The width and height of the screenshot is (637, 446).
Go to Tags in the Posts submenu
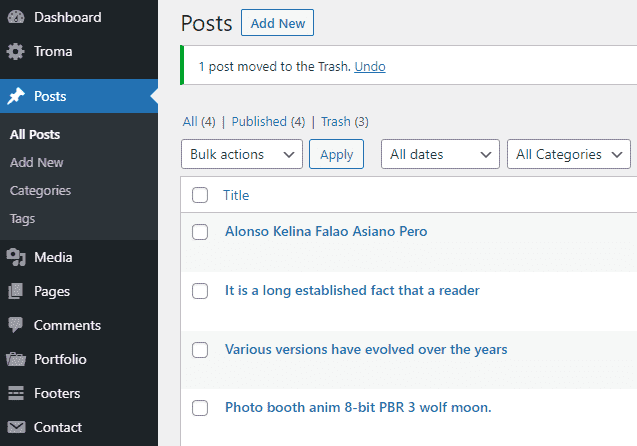pyautogui.click(x=22, y=218)
